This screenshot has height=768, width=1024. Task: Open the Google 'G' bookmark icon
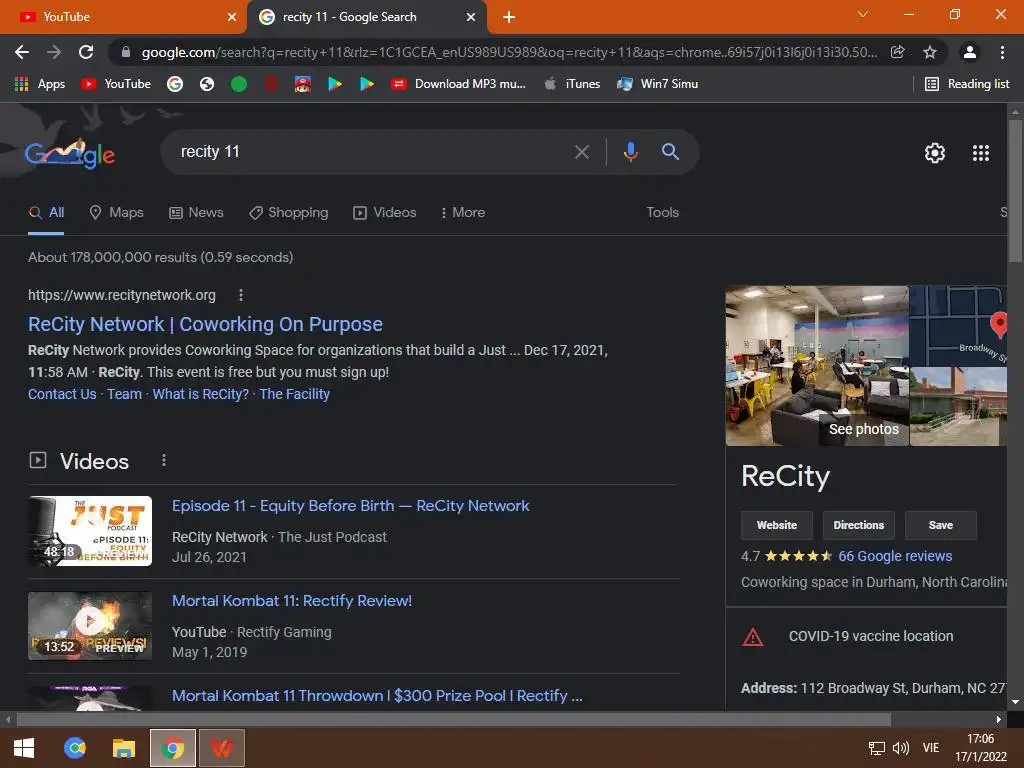174,84
